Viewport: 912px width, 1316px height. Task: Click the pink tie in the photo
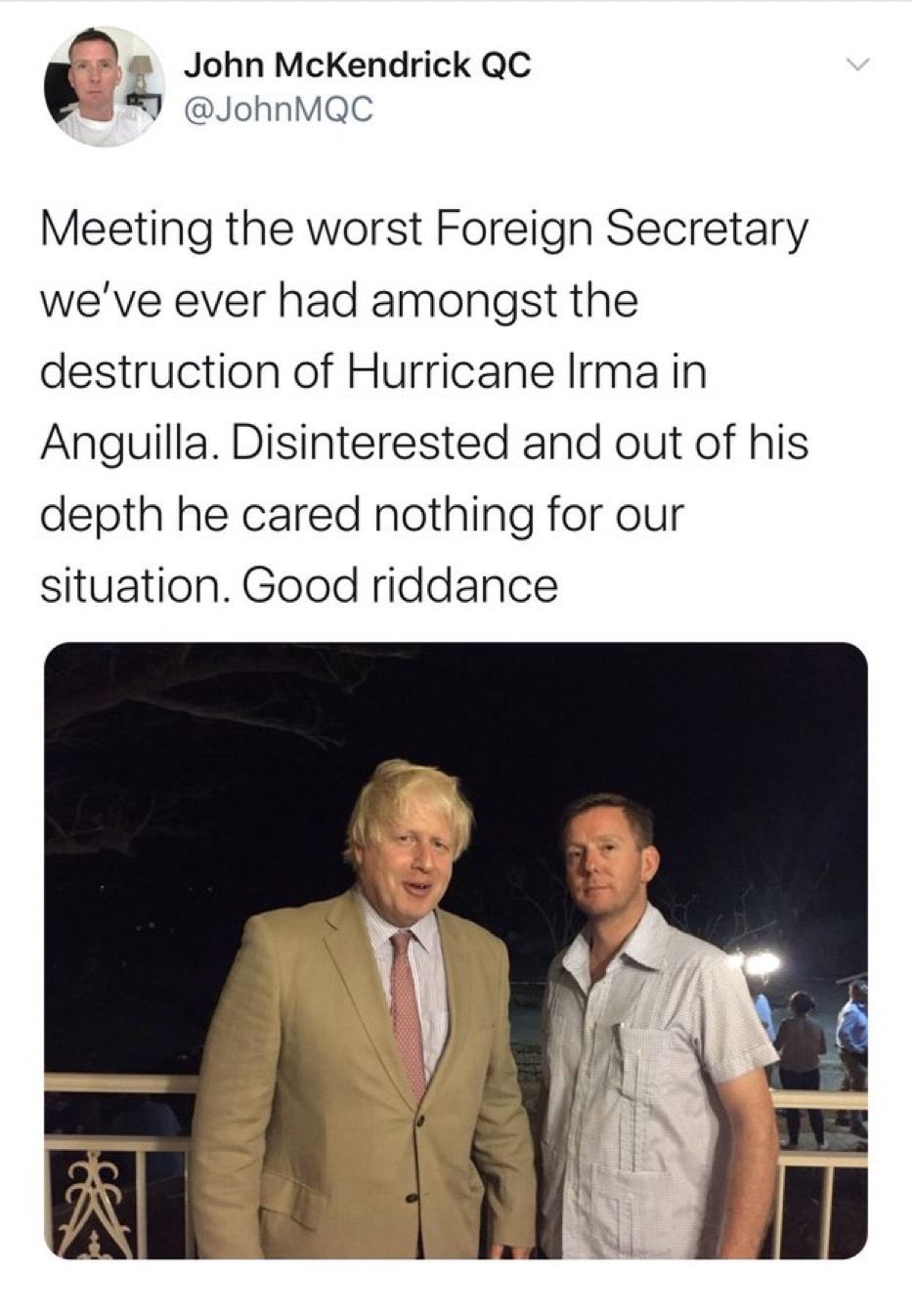408,1008
